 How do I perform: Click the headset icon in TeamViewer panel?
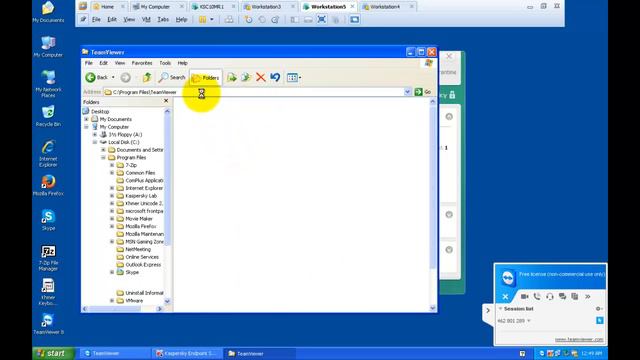pos(550,296)
